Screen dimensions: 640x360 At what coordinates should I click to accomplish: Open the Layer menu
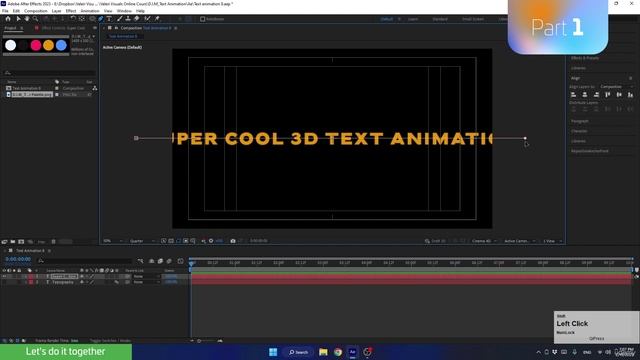tap(57, 11)
